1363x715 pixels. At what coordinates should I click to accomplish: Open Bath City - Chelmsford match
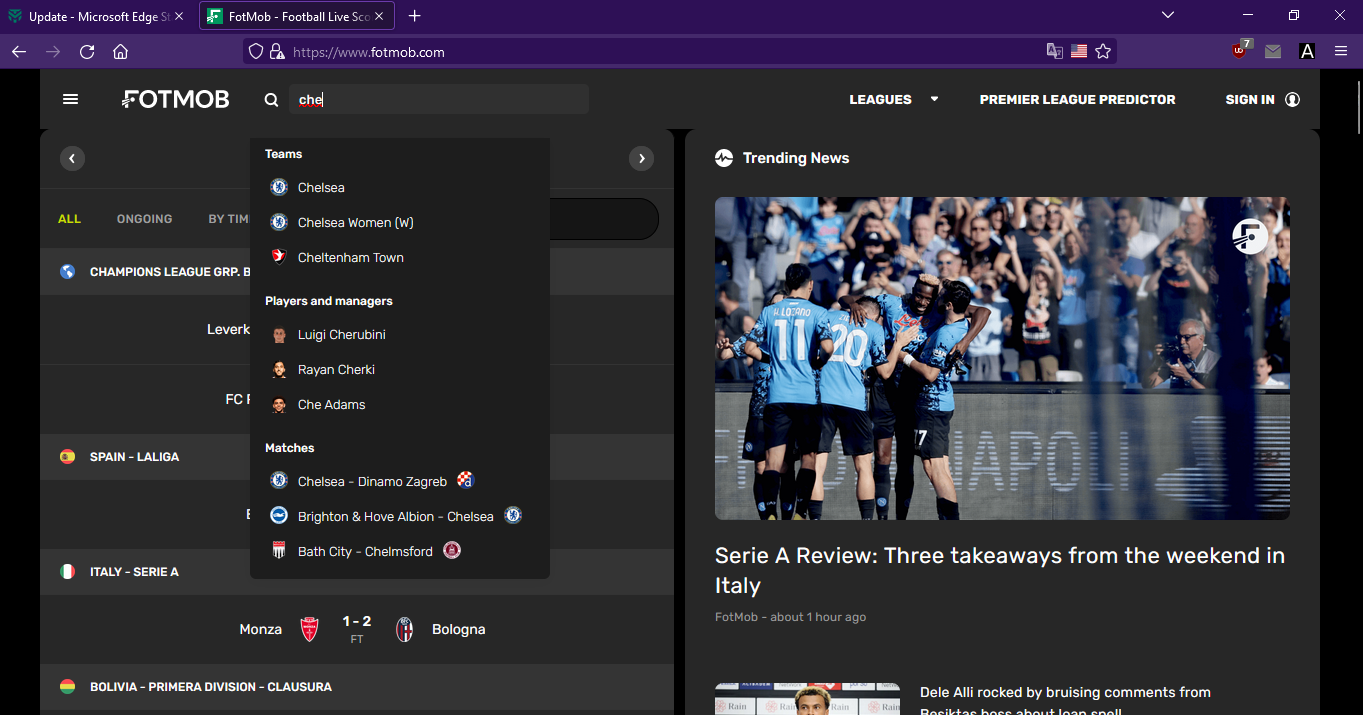point(400,551)
